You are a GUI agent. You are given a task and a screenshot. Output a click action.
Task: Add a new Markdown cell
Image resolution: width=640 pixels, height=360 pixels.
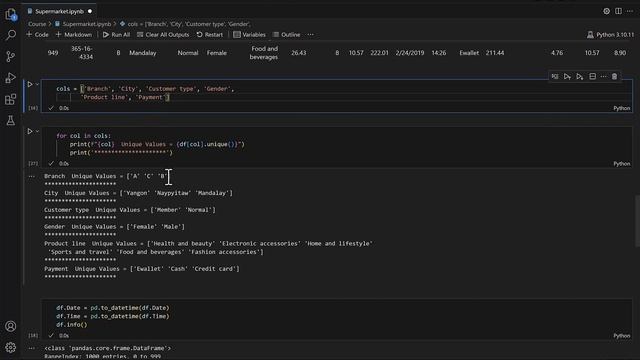click(x=74, y=35)
